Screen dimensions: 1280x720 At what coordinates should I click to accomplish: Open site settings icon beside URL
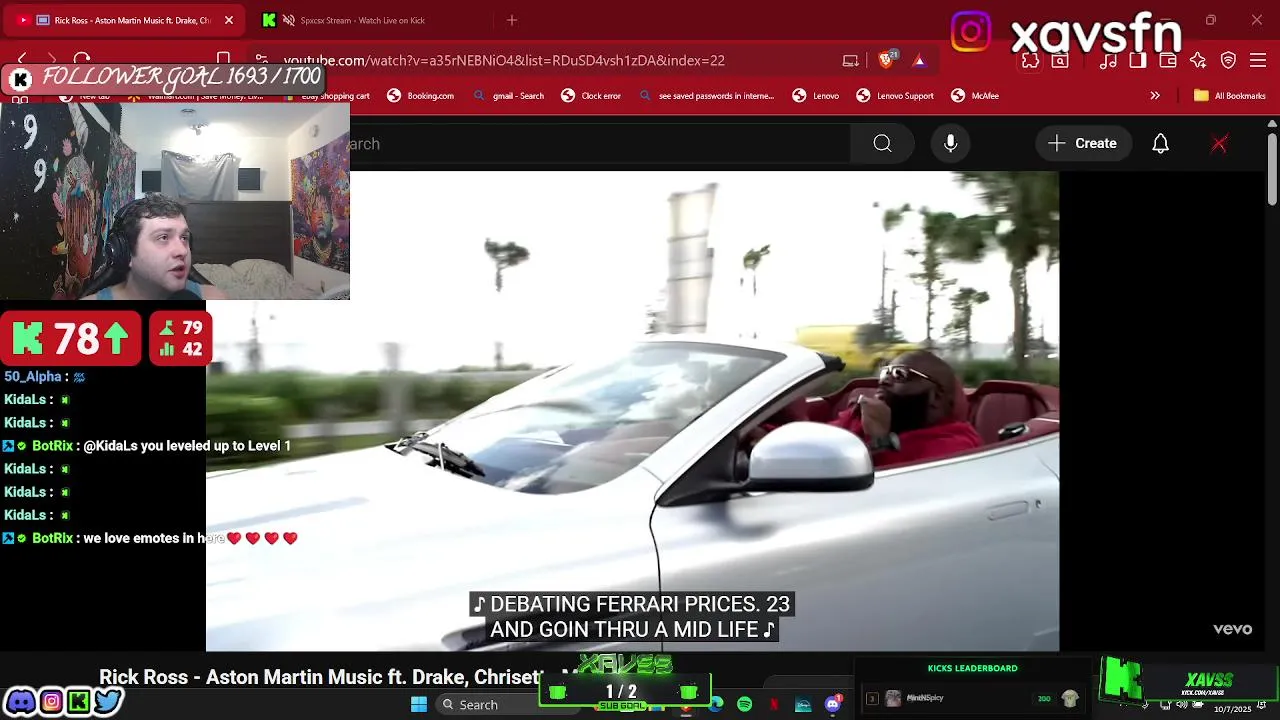pyautogui.click(x=261, y=60)
